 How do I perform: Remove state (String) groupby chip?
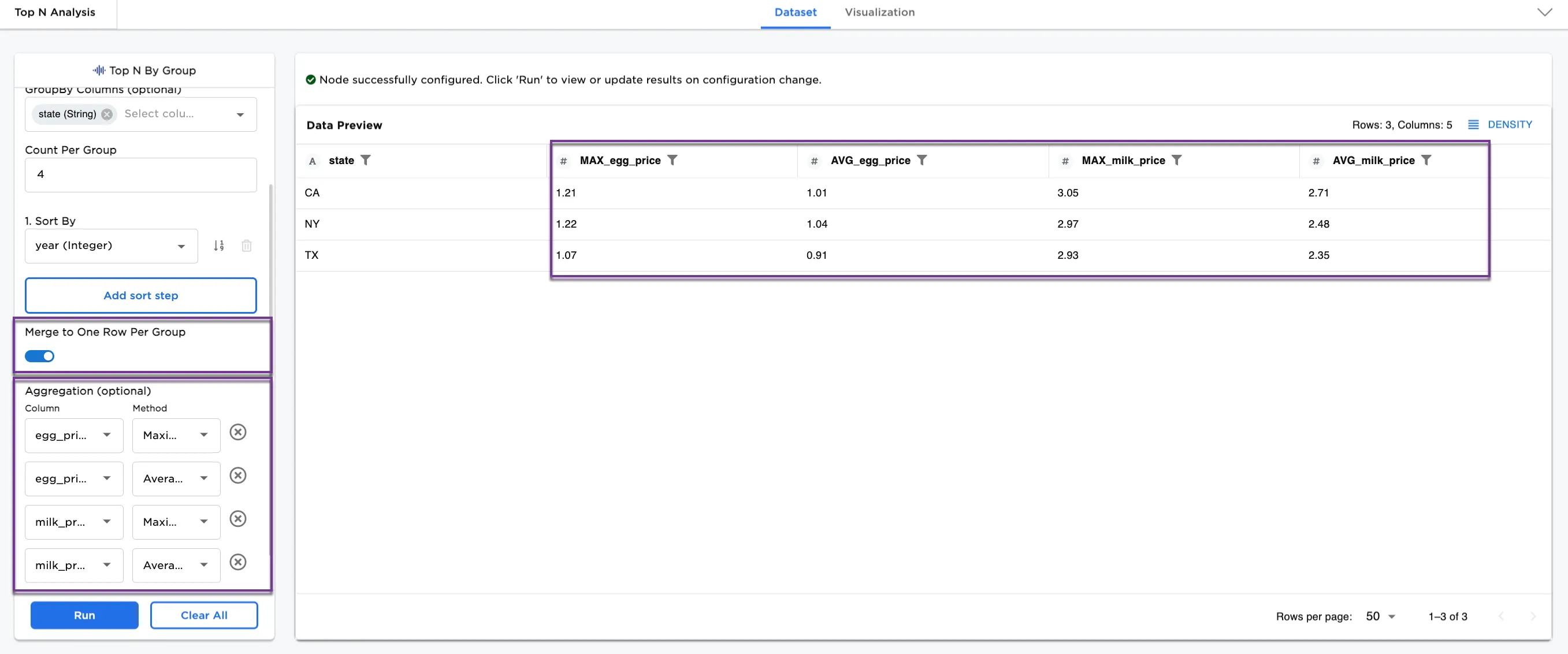click(107, 114)
